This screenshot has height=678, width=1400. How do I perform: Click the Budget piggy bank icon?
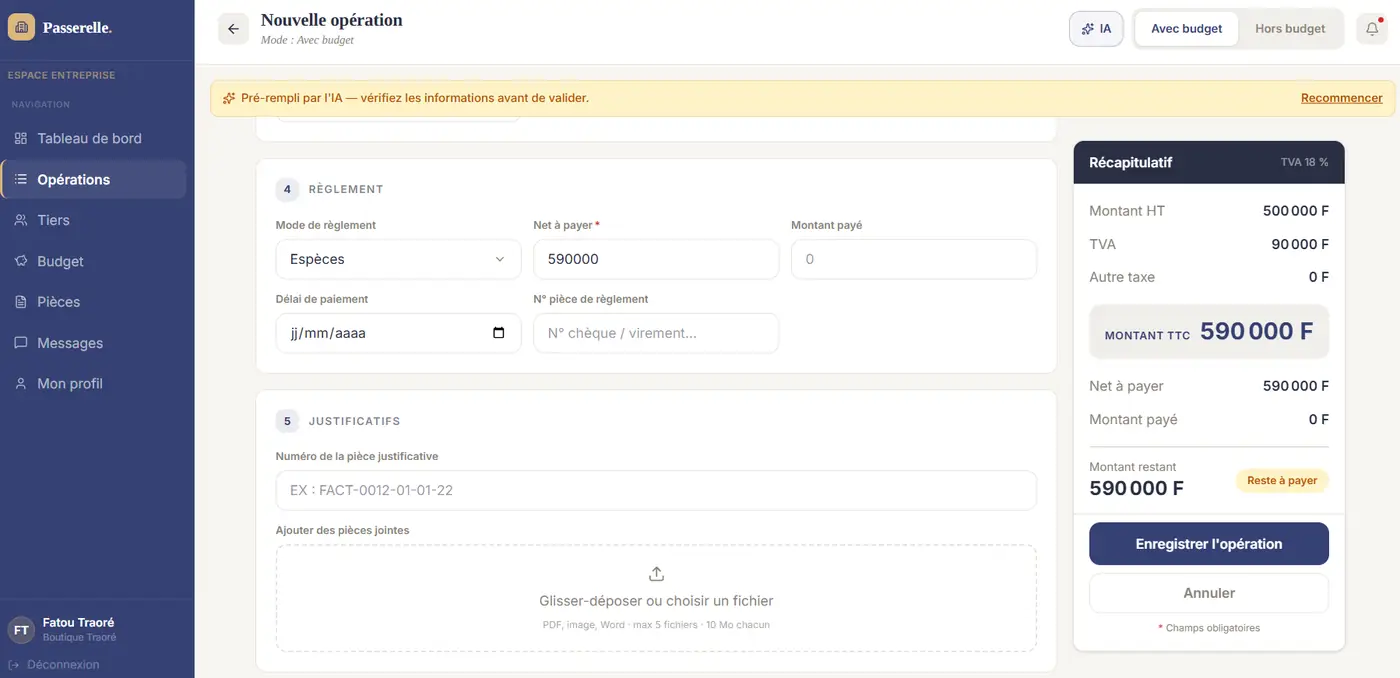pyautogui.click(x=21, y=261)
